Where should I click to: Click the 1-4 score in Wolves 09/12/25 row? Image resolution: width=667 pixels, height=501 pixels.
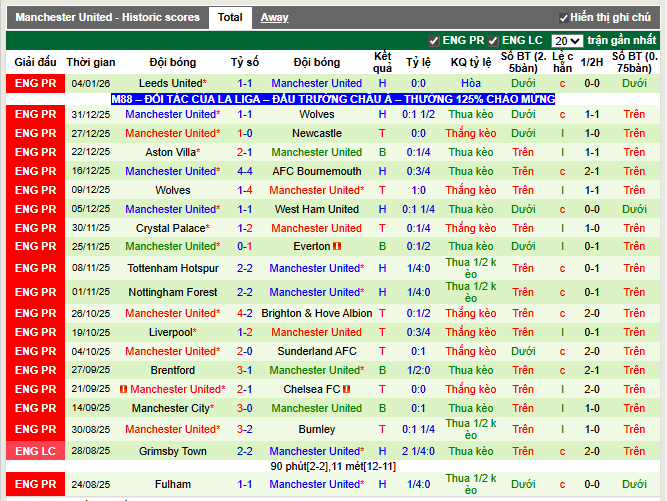(245, 191)
